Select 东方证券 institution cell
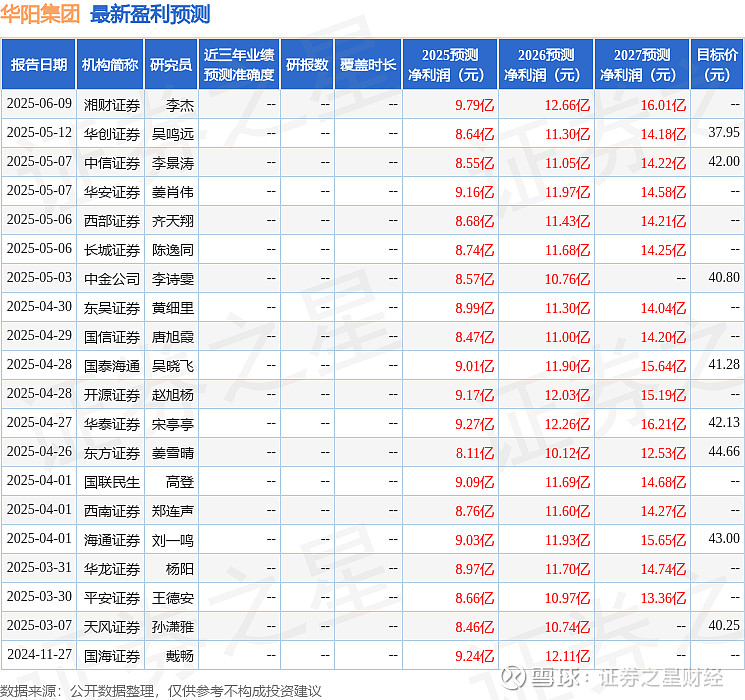The width and height of the screenshot is (745, 700). click(112, 452)
